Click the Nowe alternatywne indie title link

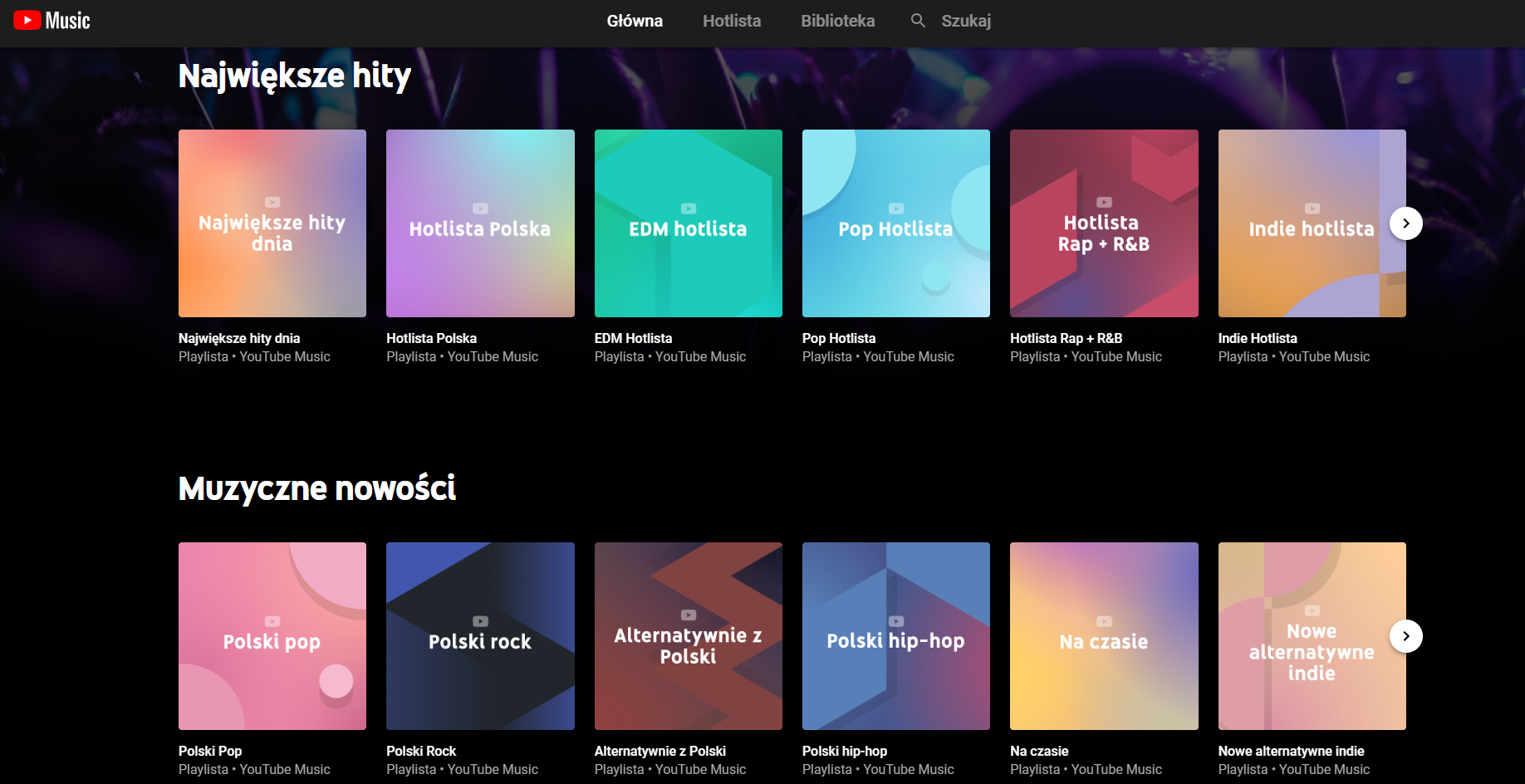click(x=1291, y=751)
